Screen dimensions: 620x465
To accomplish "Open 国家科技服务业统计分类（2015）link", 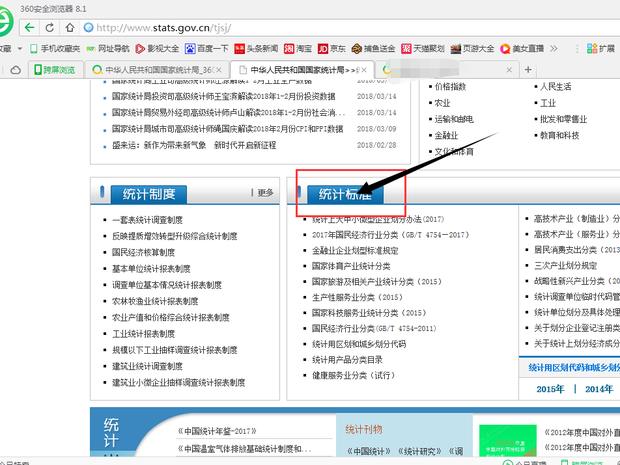I will (x=369, y=313).
